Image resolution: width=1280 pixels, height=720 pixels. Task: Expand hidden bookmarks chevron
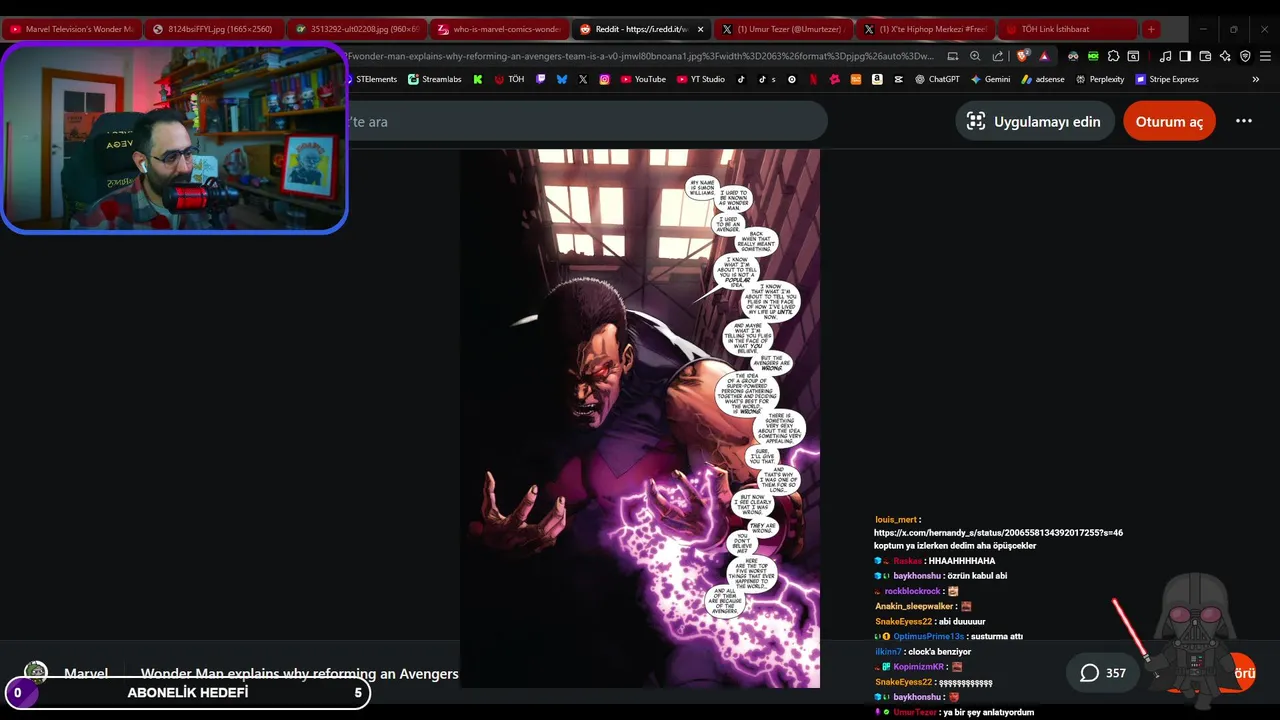[x=1256, y=79]
